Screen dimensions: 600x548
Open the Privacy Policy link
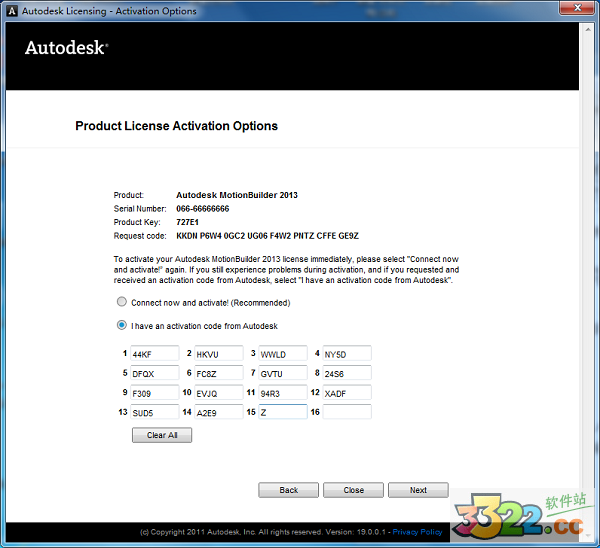tap(417, 532)
